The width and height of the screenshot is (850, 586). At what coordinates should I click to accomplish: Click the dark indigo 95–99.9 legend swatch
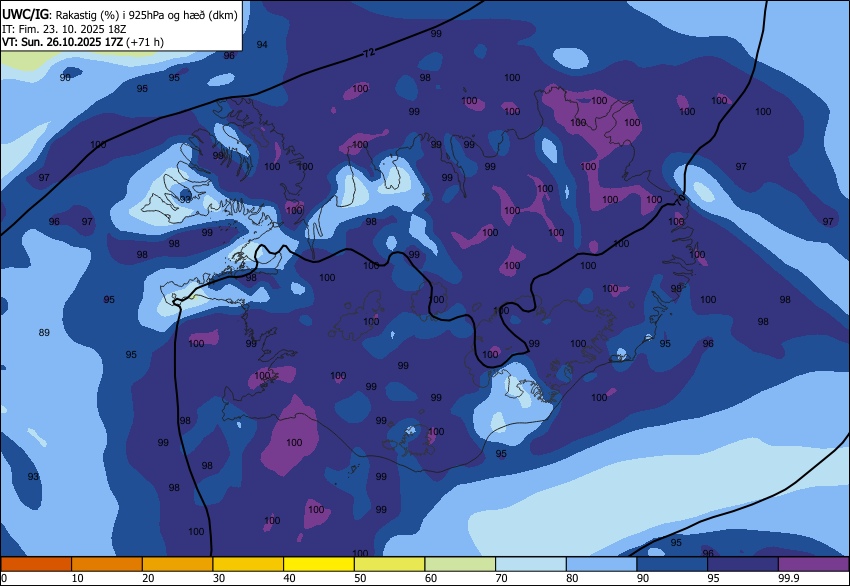pos(743,564)
